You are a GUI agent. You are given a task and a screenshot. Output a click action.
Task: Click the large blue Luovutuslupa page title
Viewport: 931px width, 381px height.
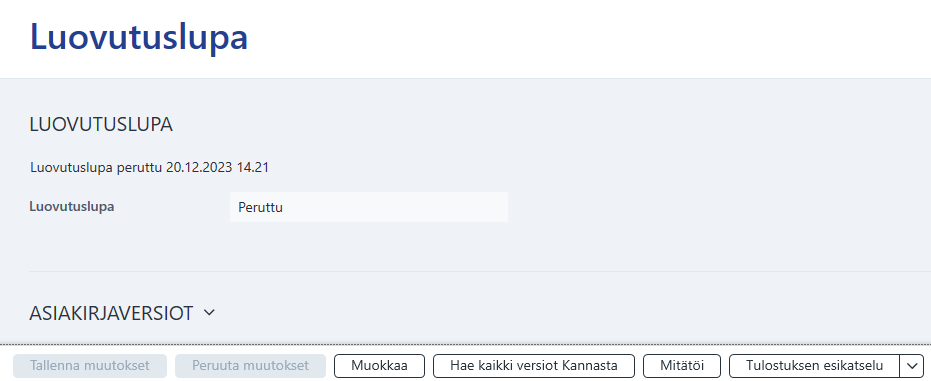click(139, 37)
